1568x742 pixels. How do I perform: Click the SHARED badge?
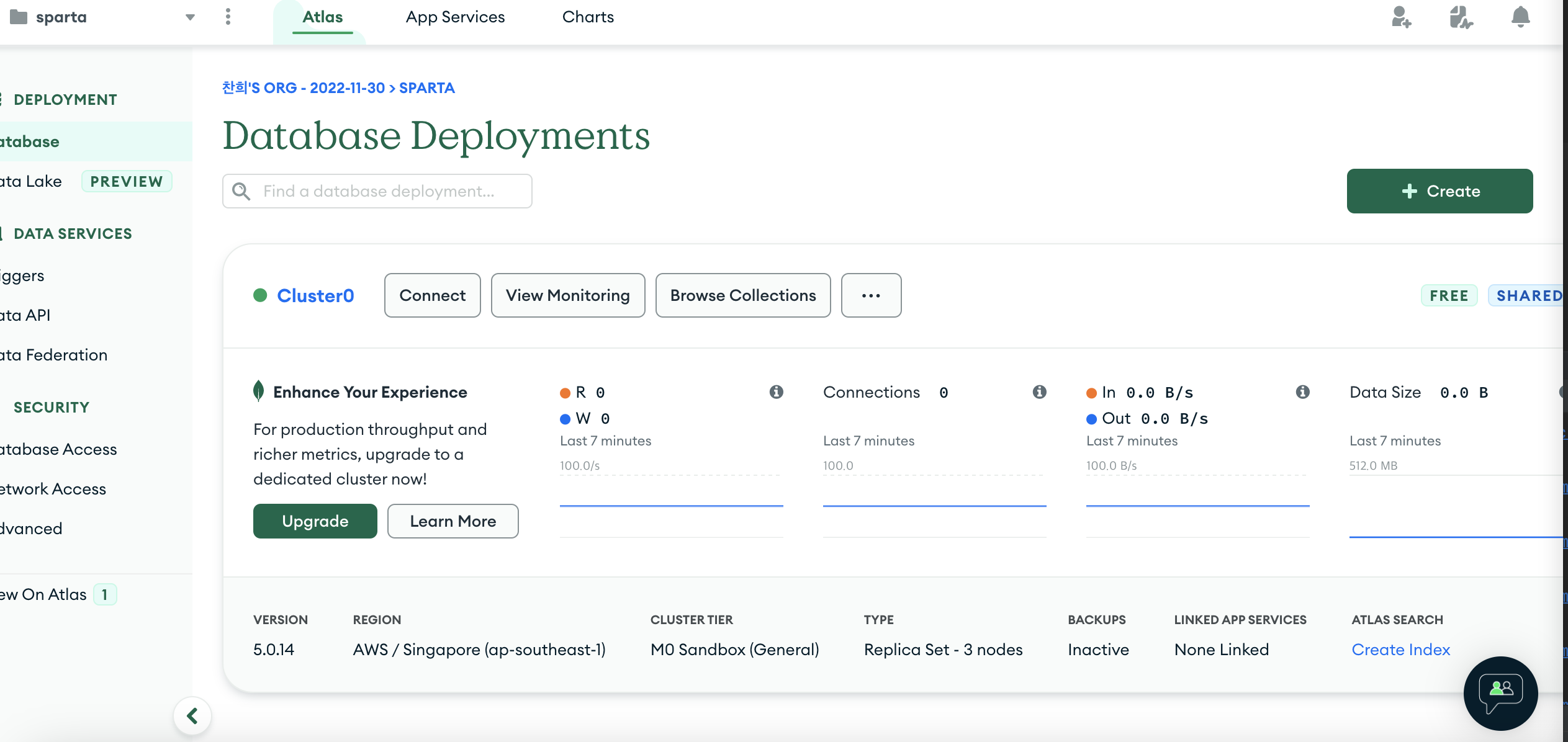pos(1527,296)
